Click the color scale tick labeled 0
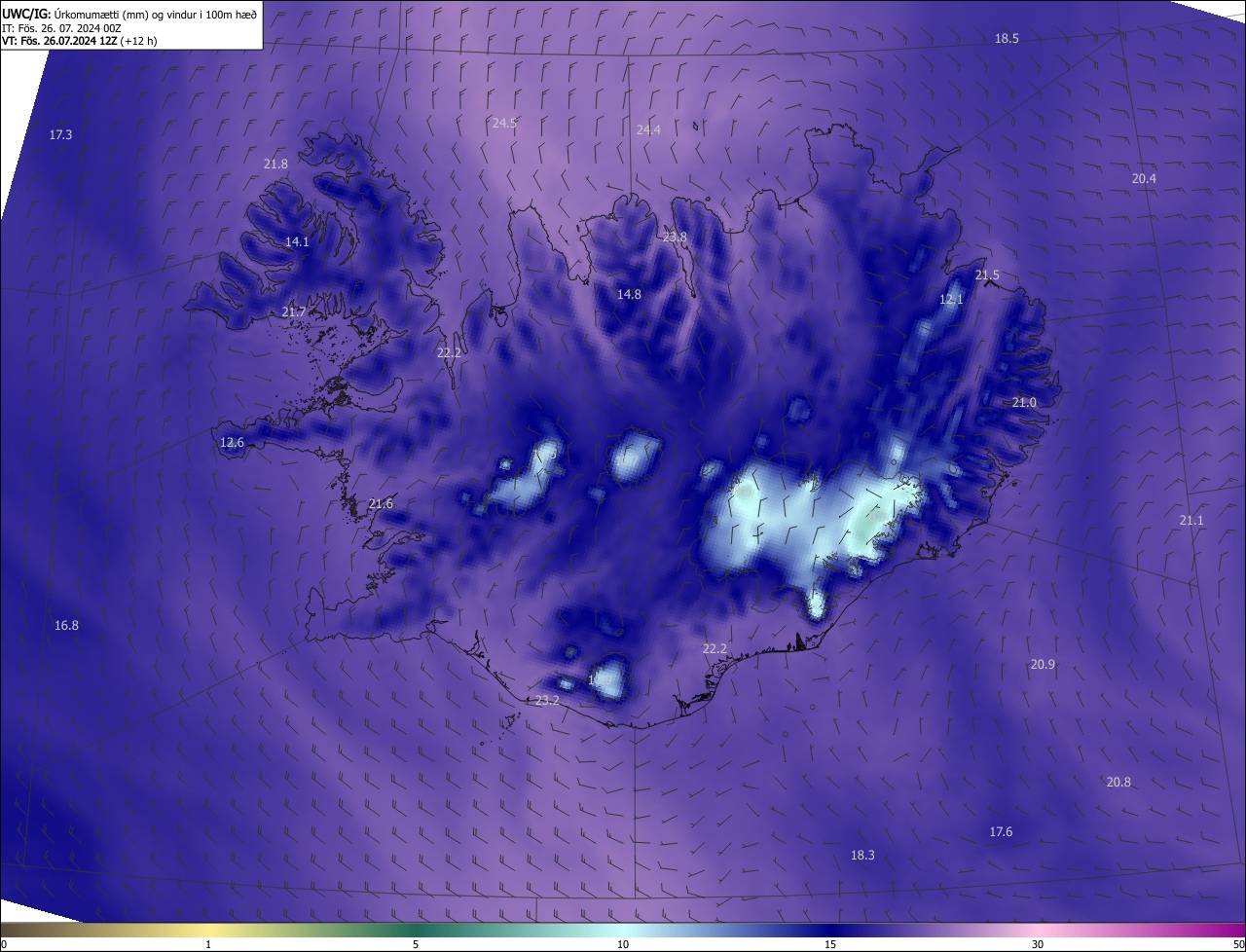The image size is (1246, 952). click(4, 944)
